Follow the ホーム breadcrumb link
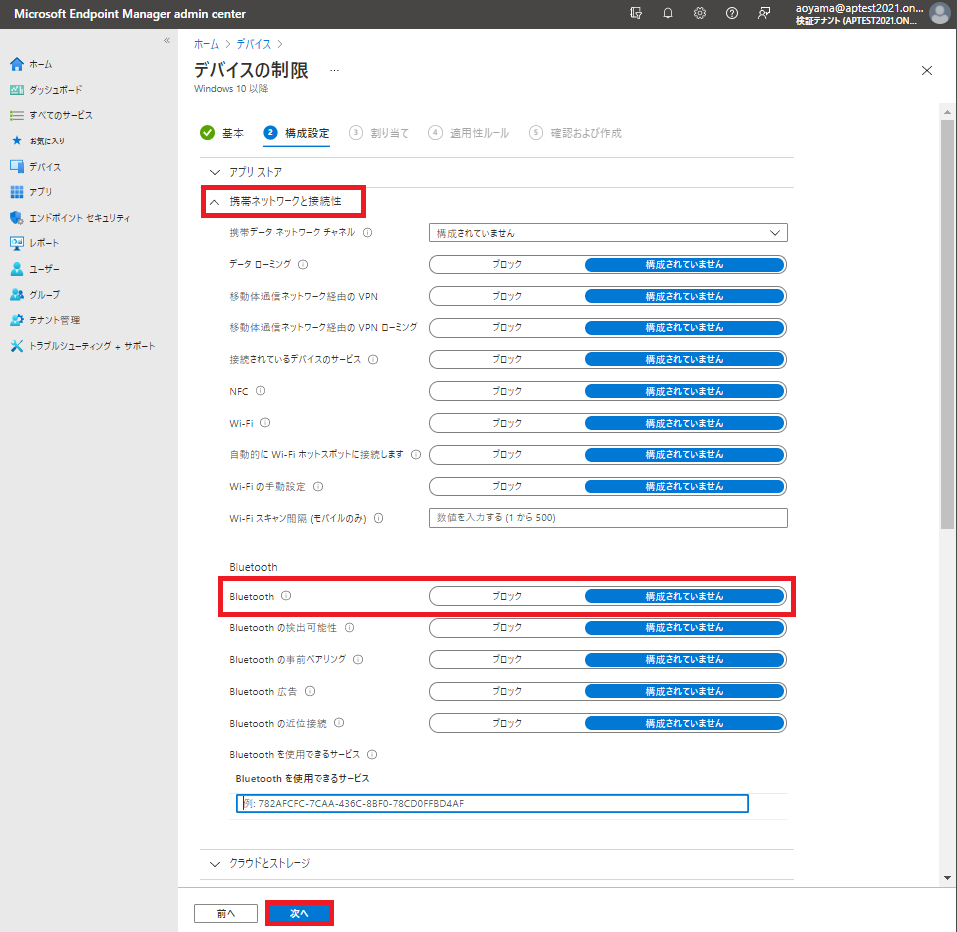 point(206,44)
